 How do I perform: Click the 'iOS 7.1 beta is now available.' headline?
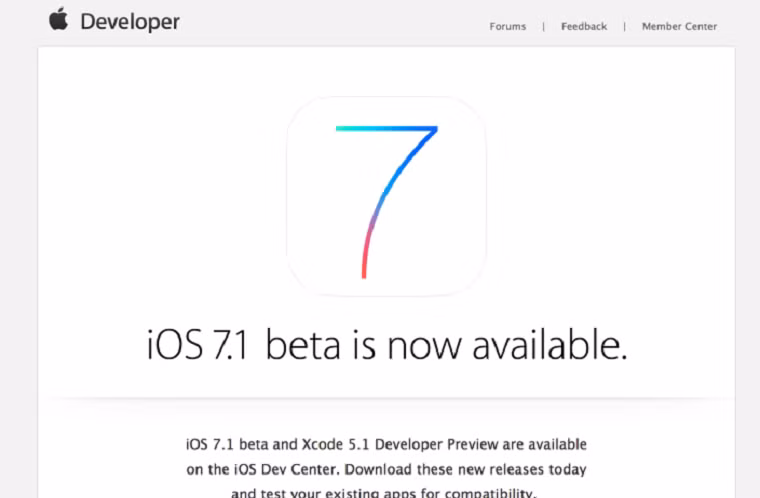[x=386, y=345]
